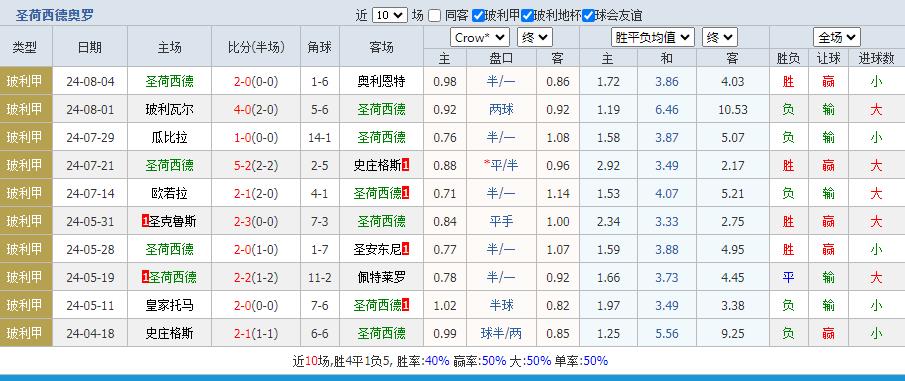This screenshot has width=905, height=381.
Task: Open the Crow* bookmaker dropdown
Action: [480, 38]
